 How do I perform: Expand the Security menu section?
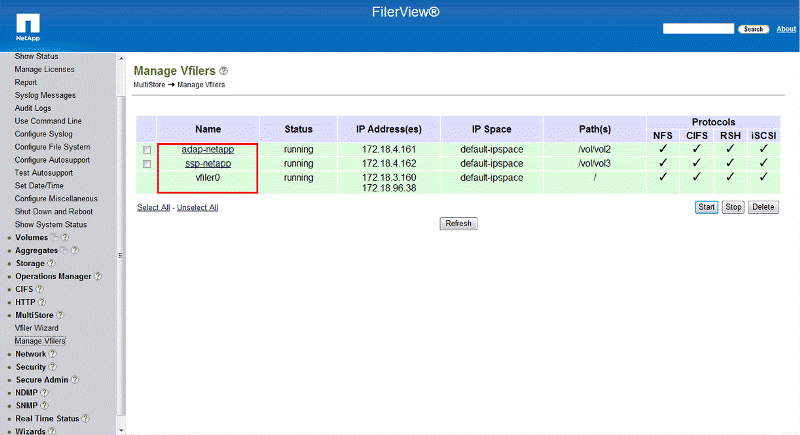[x=31, y=367]
